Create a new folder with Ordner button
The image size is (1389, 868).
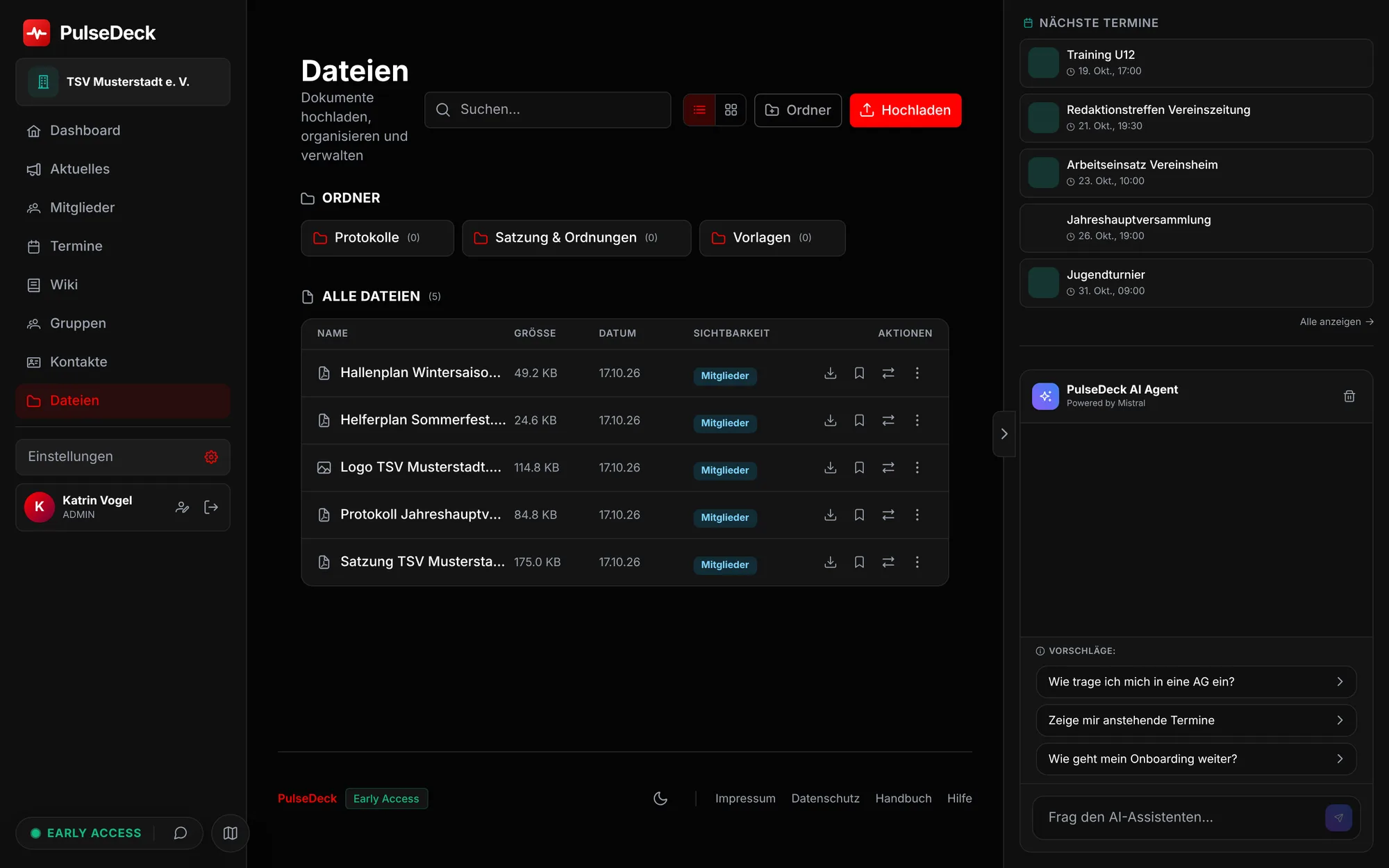pos(798,110)
